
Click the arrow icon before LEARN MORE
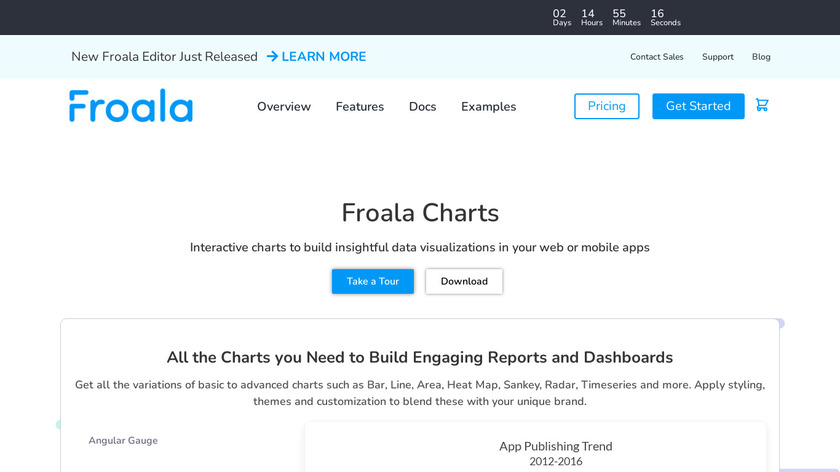[x=272, y=57]
